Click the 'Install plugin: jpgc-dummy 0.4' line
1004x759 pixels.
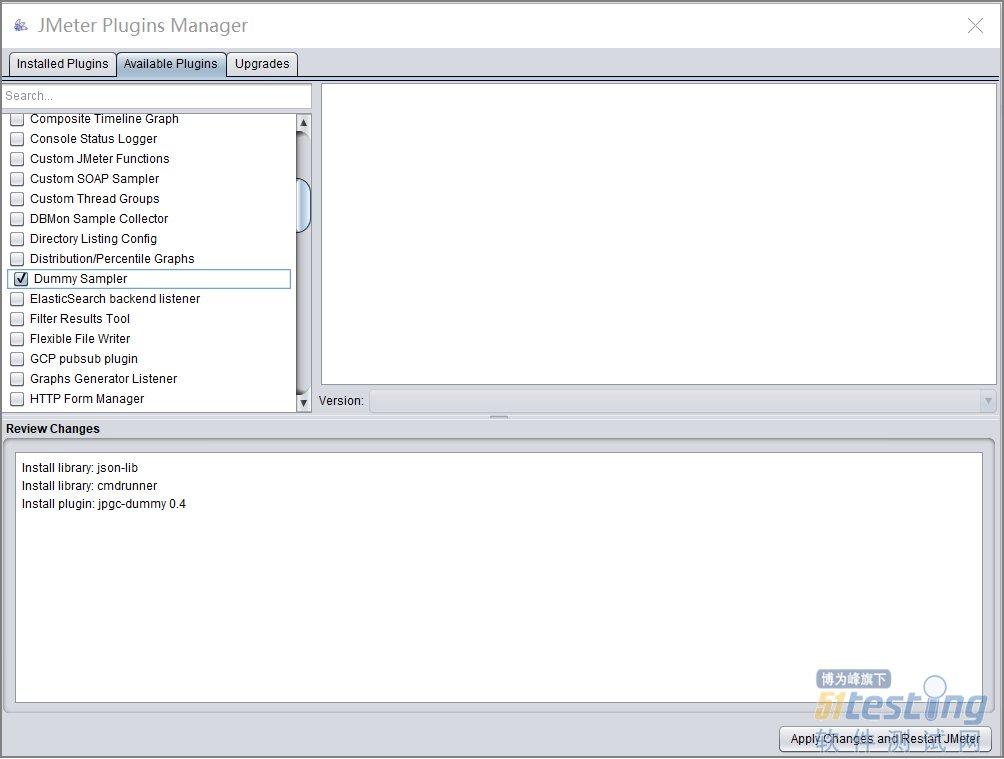(104, 504)
